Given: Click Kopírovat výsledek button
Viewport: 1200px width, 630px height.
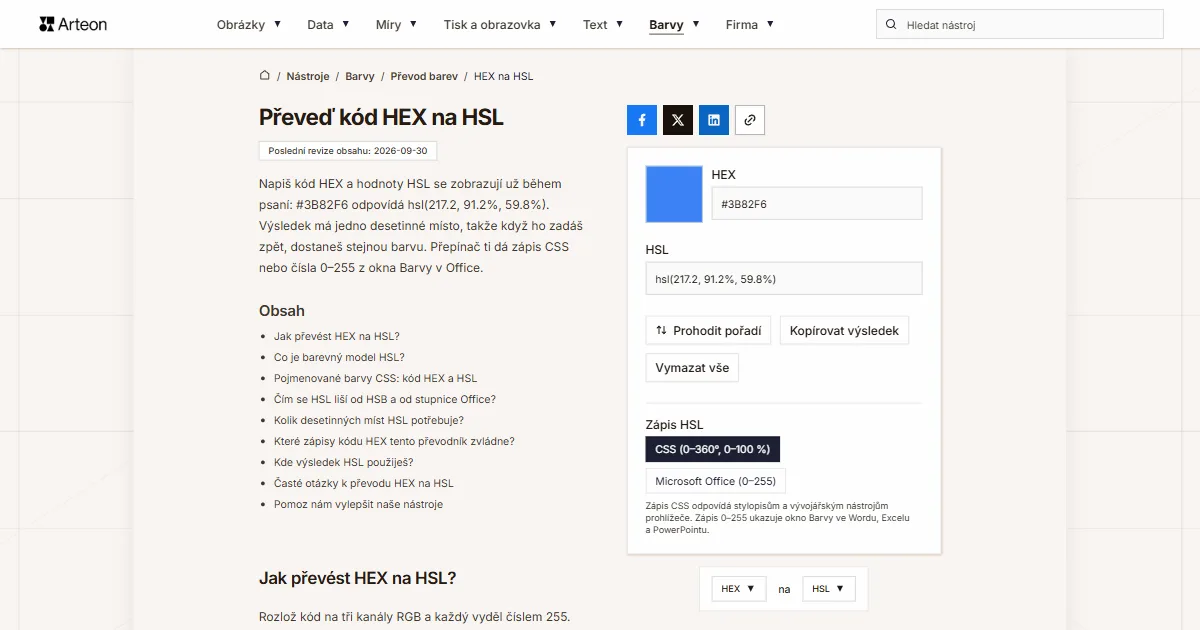Looking at the screenshot, I should [844, 330].
